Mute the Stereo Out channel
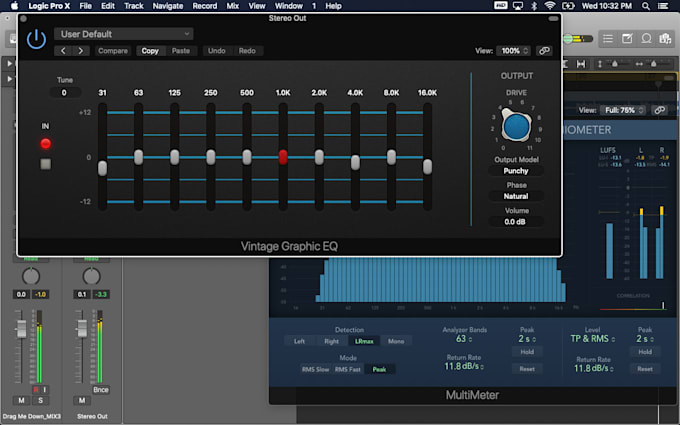The width and height of the screenshot is (680, 425). pos(82,400)
